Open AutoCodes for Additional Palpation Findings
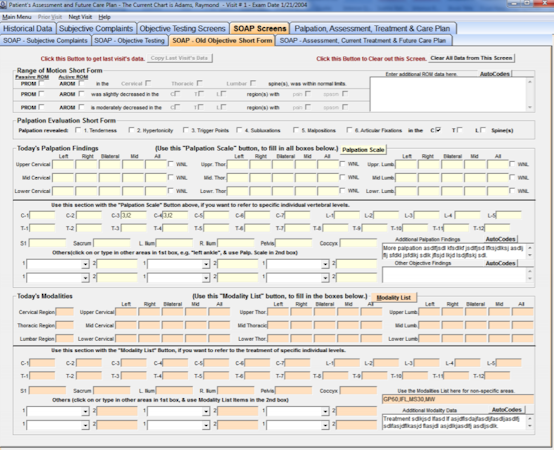Viewport: 554px width, 450px height. click(500, 239)
